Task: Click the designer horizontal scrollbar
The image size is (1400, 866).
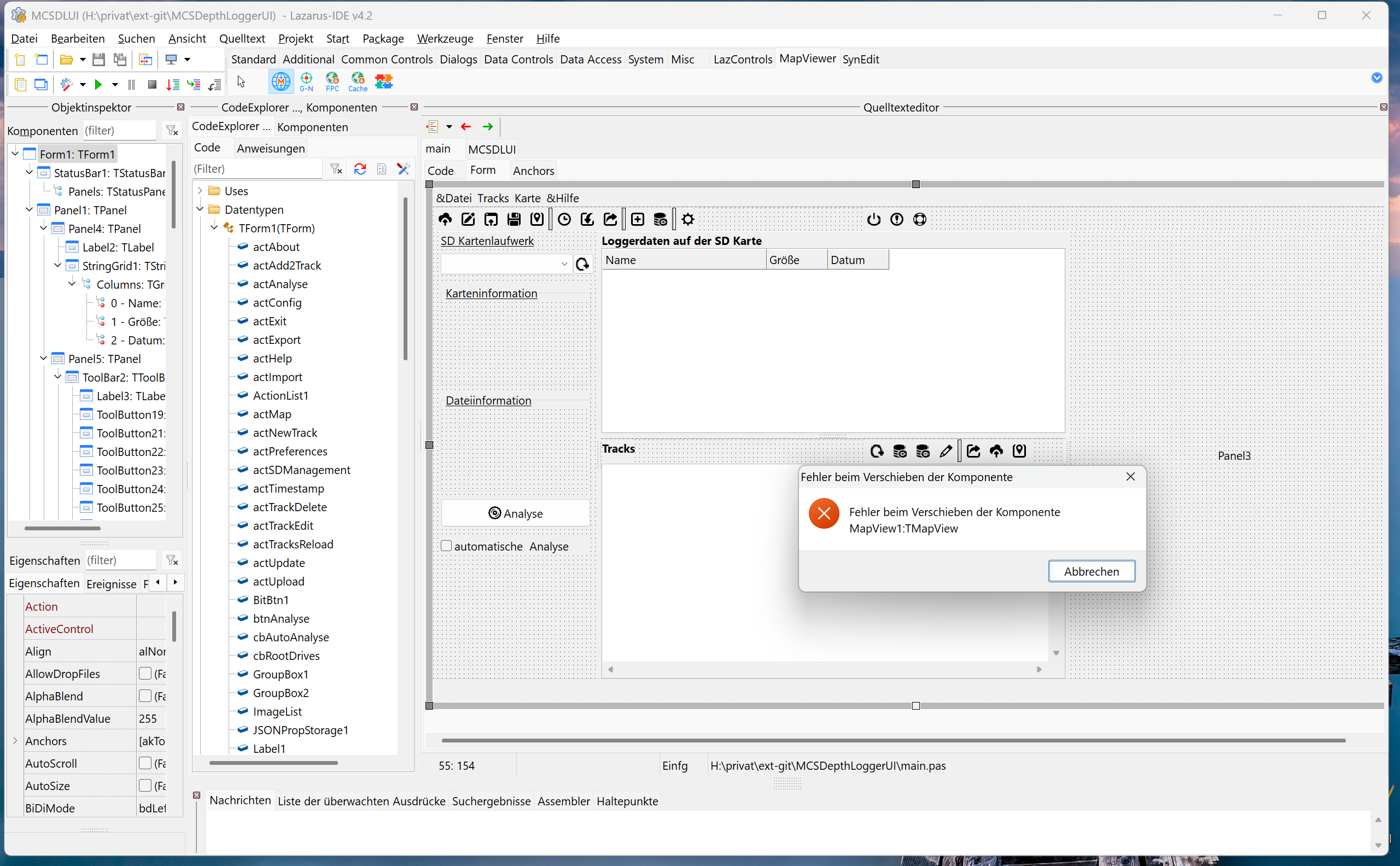Action: click(892, 741)
